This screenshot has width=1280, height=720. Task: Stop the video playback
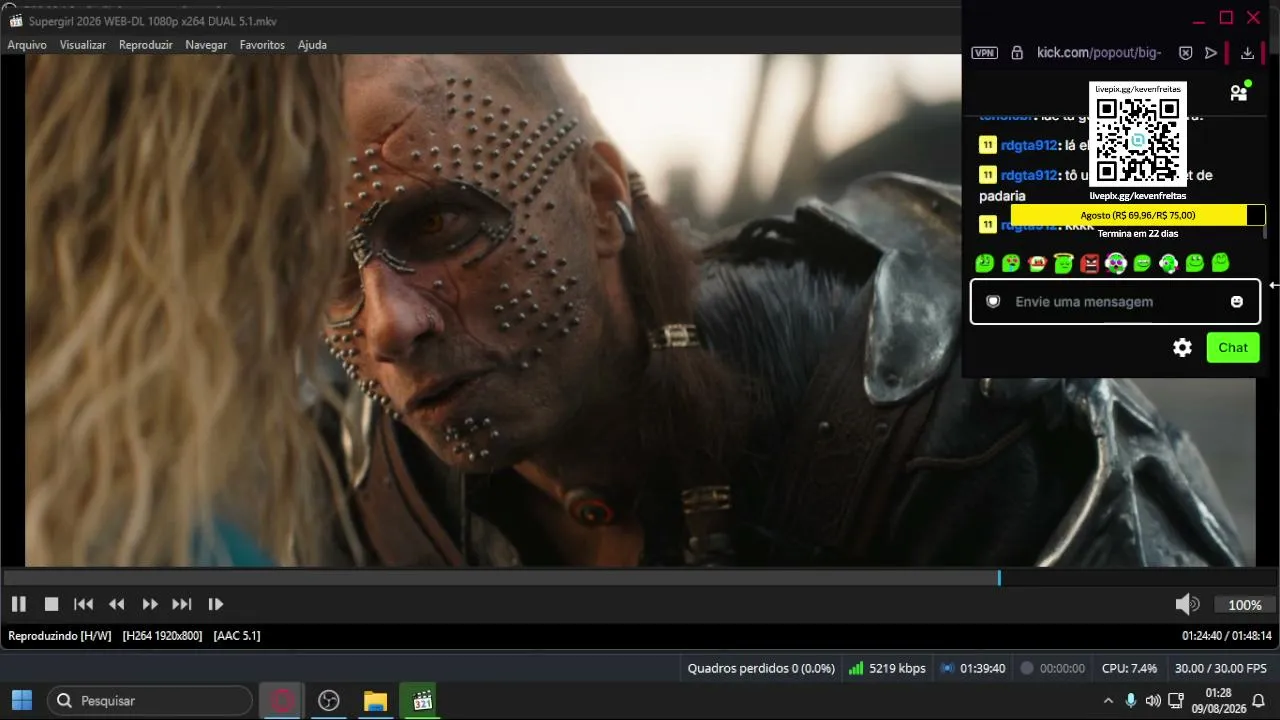tap(51, 604)
